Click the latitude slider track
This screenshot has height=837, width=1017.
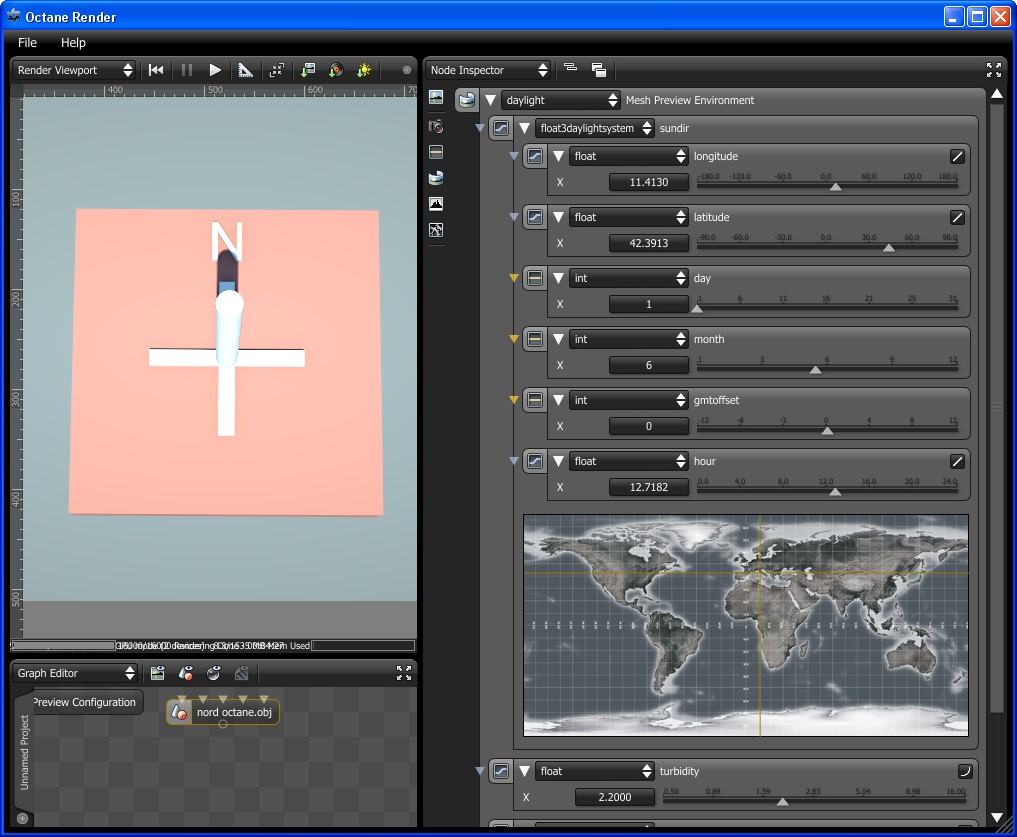(x=827, y=247)
